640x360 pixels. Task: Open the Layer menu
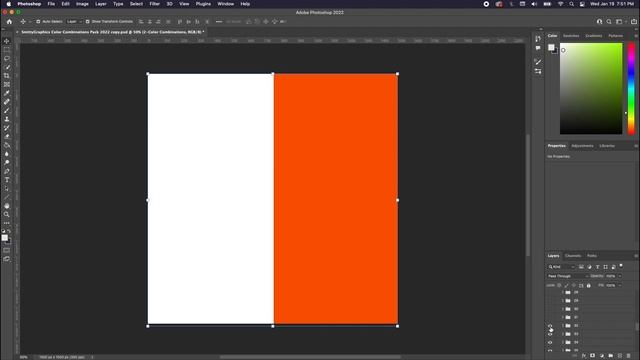[100, 4]
